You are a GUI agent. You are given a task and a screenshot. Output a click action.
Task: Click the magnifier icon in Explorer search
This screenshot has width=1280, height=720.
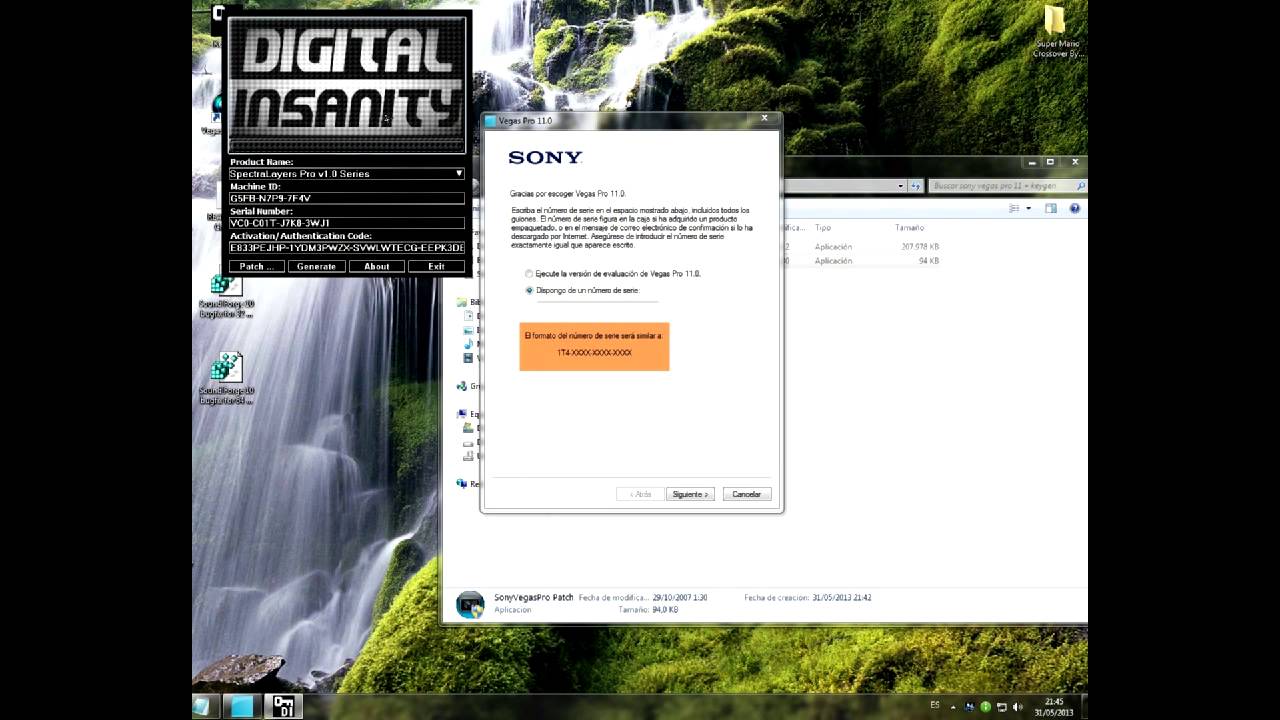[x=1080, y=186]
